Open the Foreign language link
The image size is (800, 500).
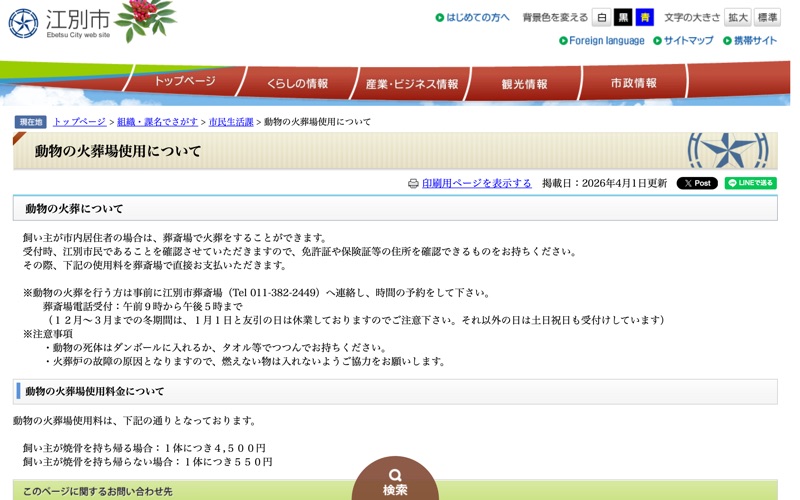click(607, 41)
